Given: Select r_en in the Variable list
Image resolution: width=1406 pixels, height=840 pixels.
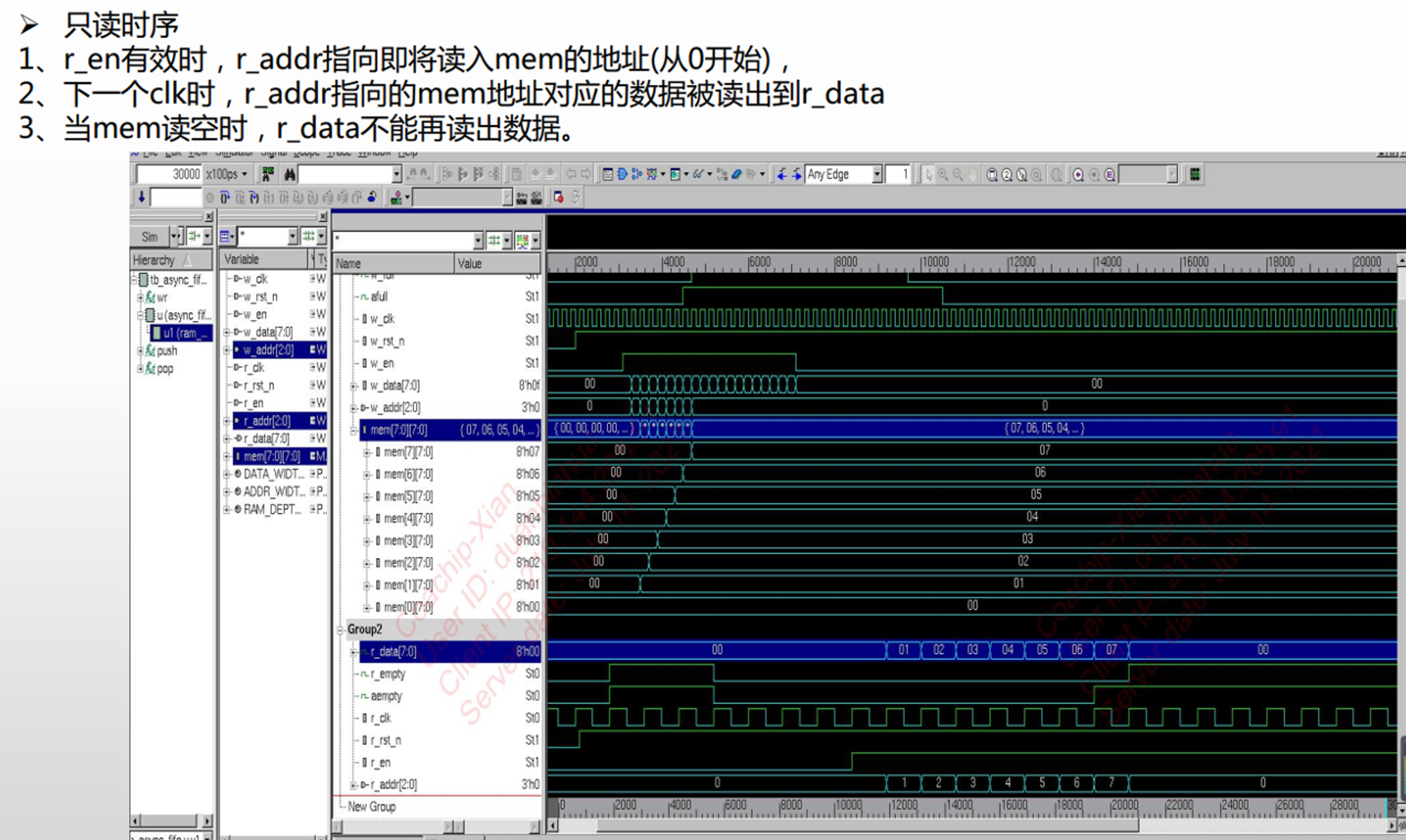Looking at the screenshot, I should [x=253, y=403].
